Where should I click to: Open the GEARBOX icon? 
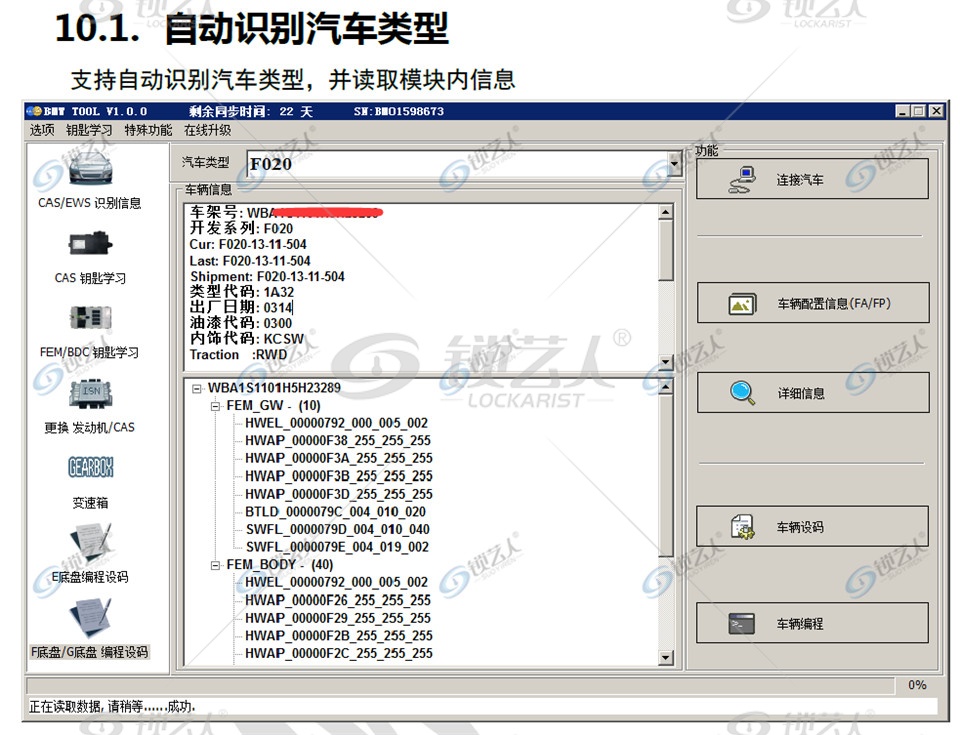(91, 467)
